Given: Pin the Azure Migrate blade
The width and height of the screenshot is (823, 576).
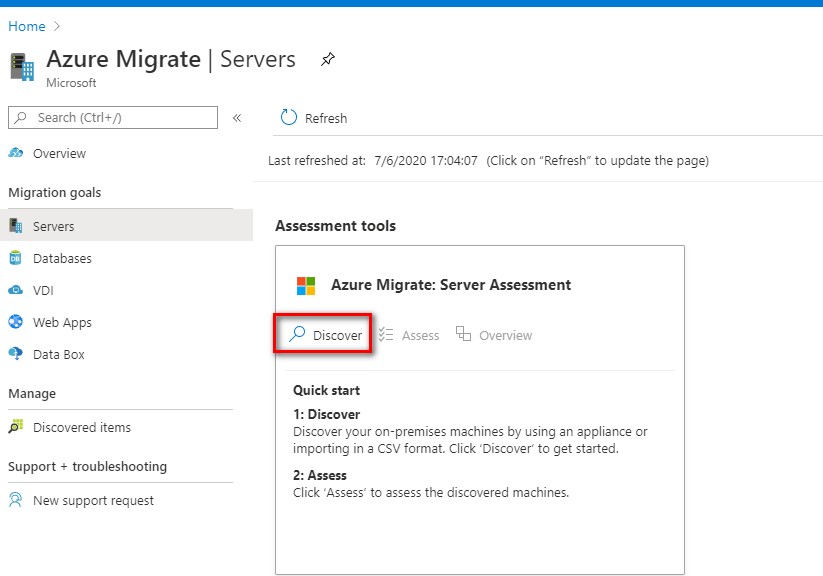Looking at the screenshot, I should 328,59.
